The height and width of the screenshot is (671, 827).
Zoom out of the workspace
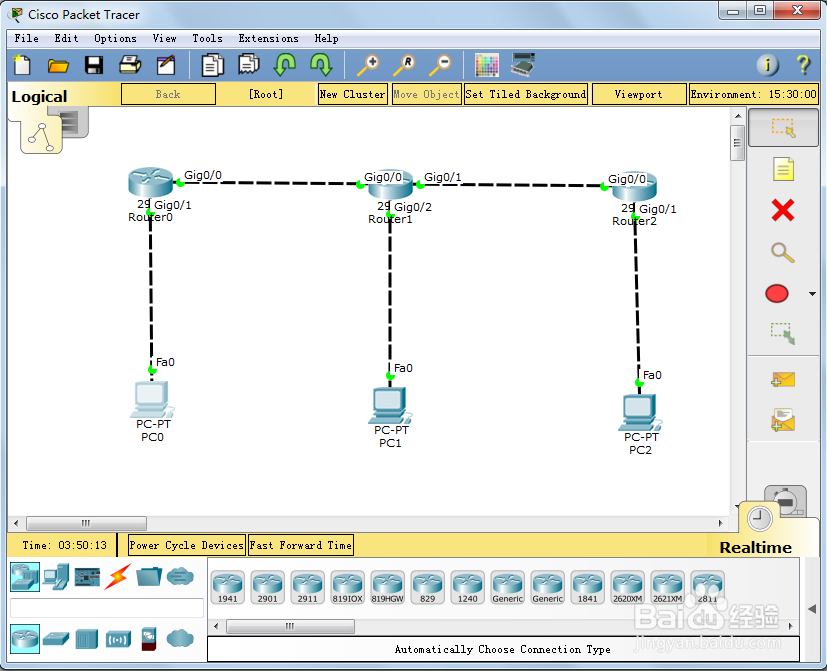440,65
